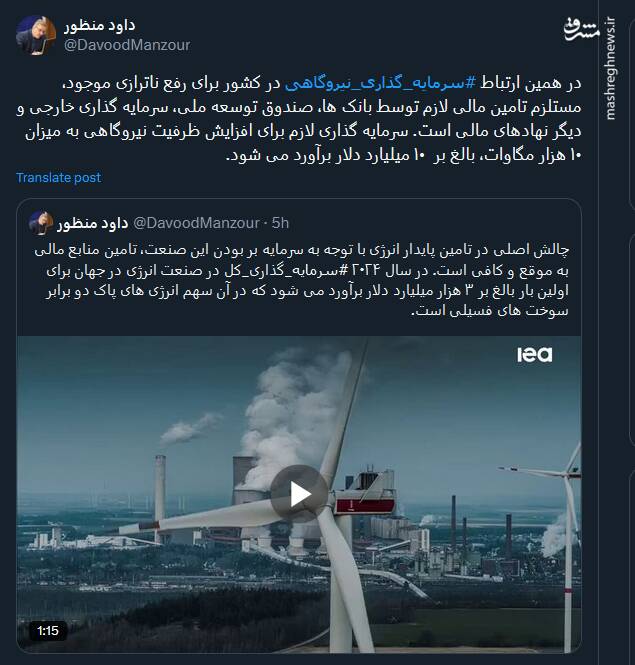This screenshot has width=635, height=665.
Task: Open the author name inside the quoted post
Action: click(x=92, y=223)
